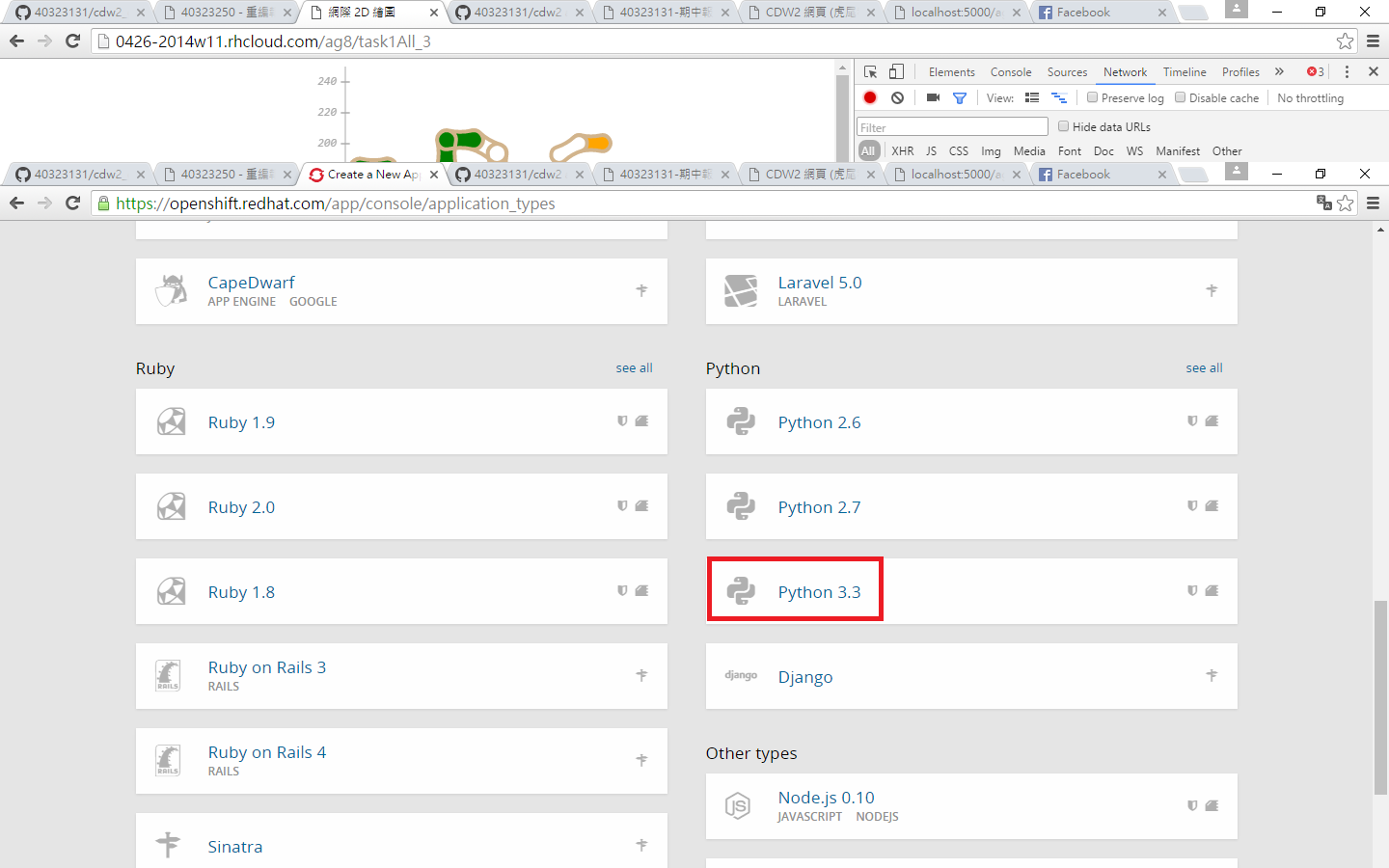Open the Sources tab in DevTools
The width and height of the screenshot is (1389, 868).
click(1067, 72)
